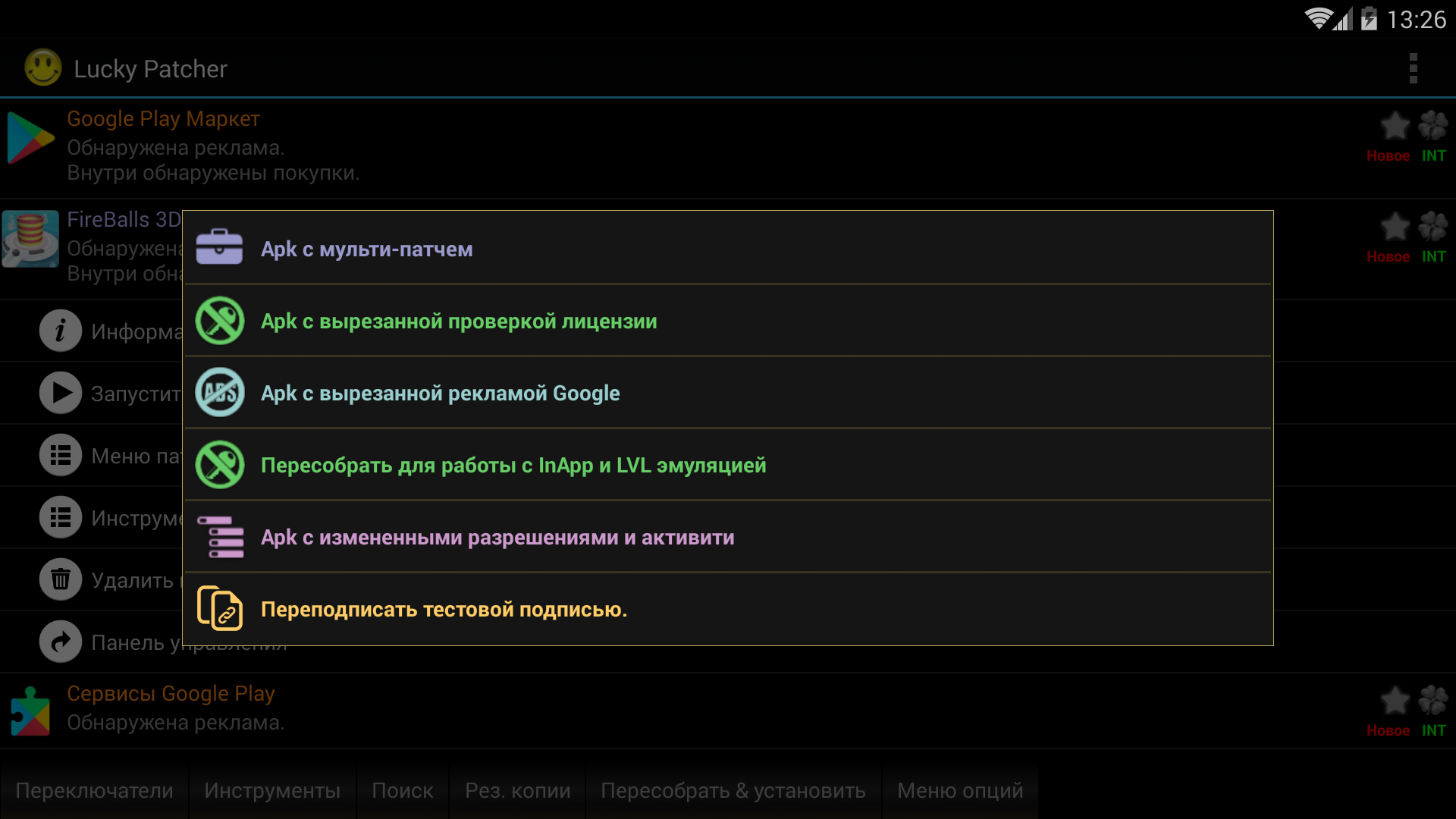Tap 'Новое' label in Google Play Маркет row
Viewport: 1456px width, 819px height.
click(1389, 155)
